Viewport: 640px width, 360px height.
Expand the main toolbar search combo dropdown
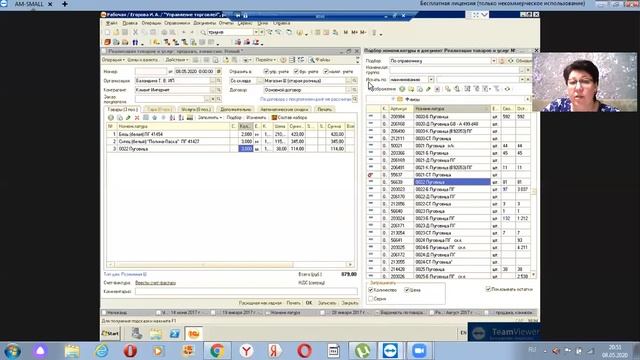click(x=256, y=32)
